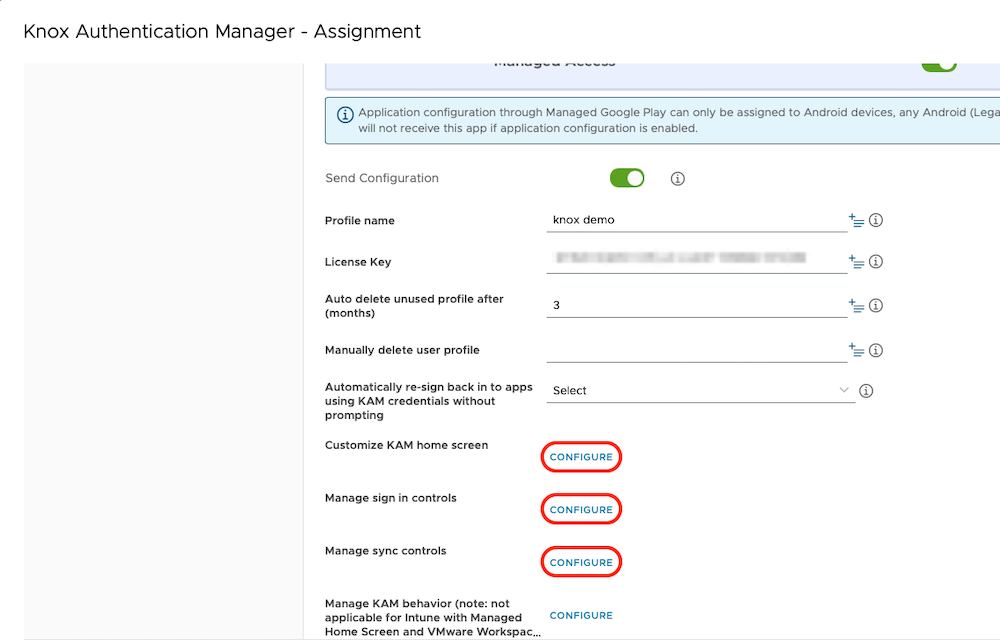The image size is (1000, 640).
Task: Toggle the Send Configuration switch
Action: pyautogui.click(x=627, y=178)
